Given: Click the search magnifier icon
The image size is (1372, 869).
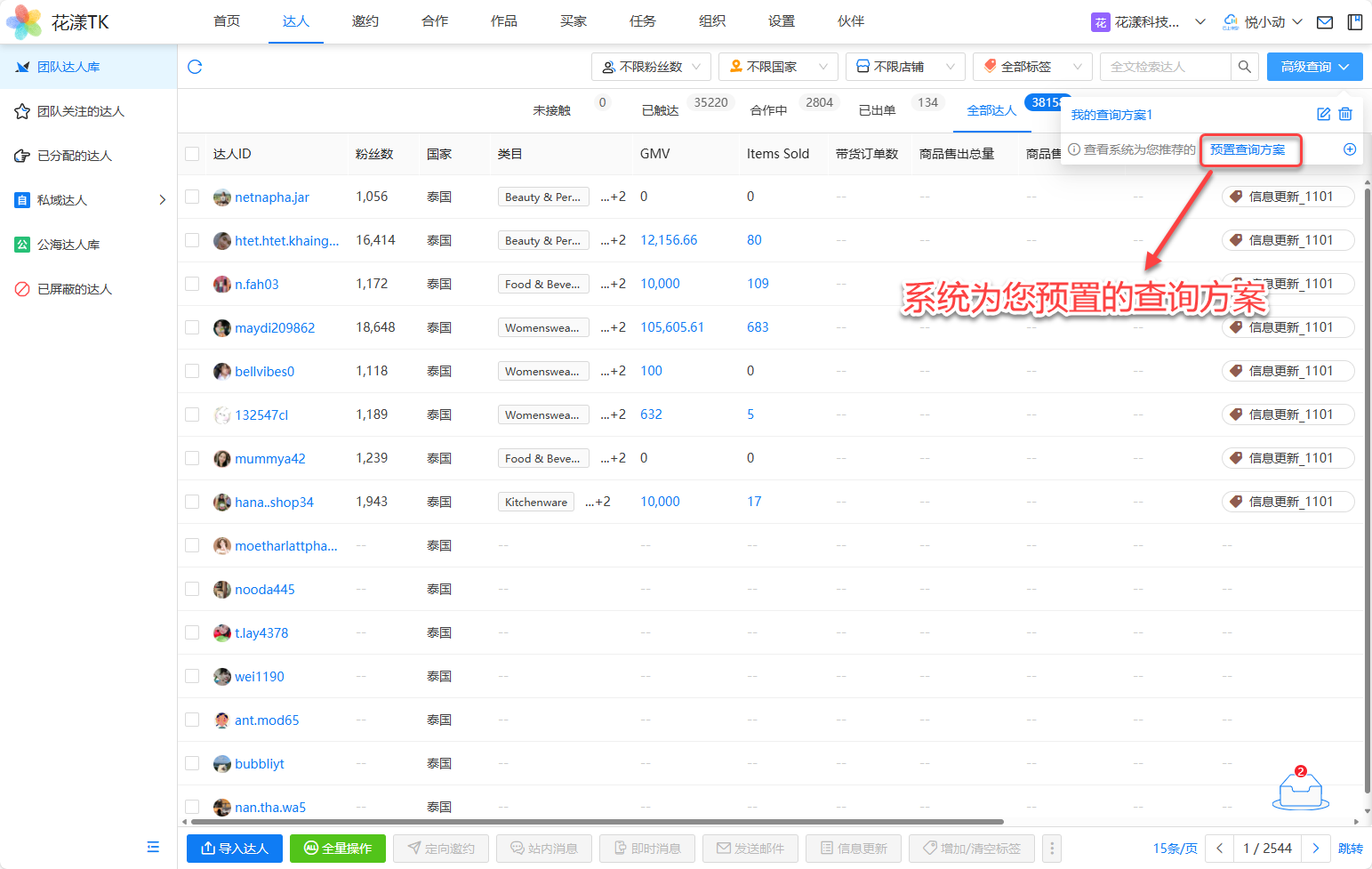Looking at the screenshot, I should click(x=1244, y=67).
